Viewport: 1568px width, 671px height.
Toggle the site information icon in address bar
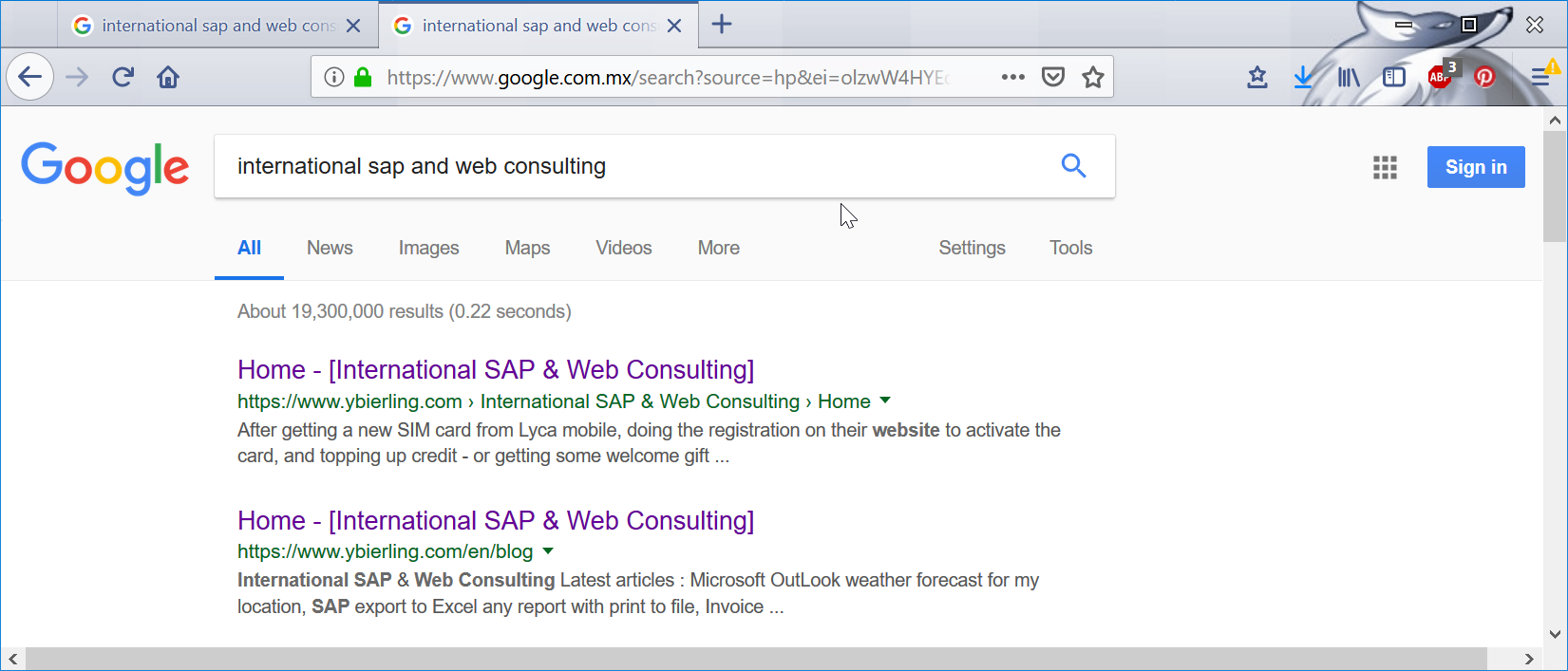click(334, 77)
